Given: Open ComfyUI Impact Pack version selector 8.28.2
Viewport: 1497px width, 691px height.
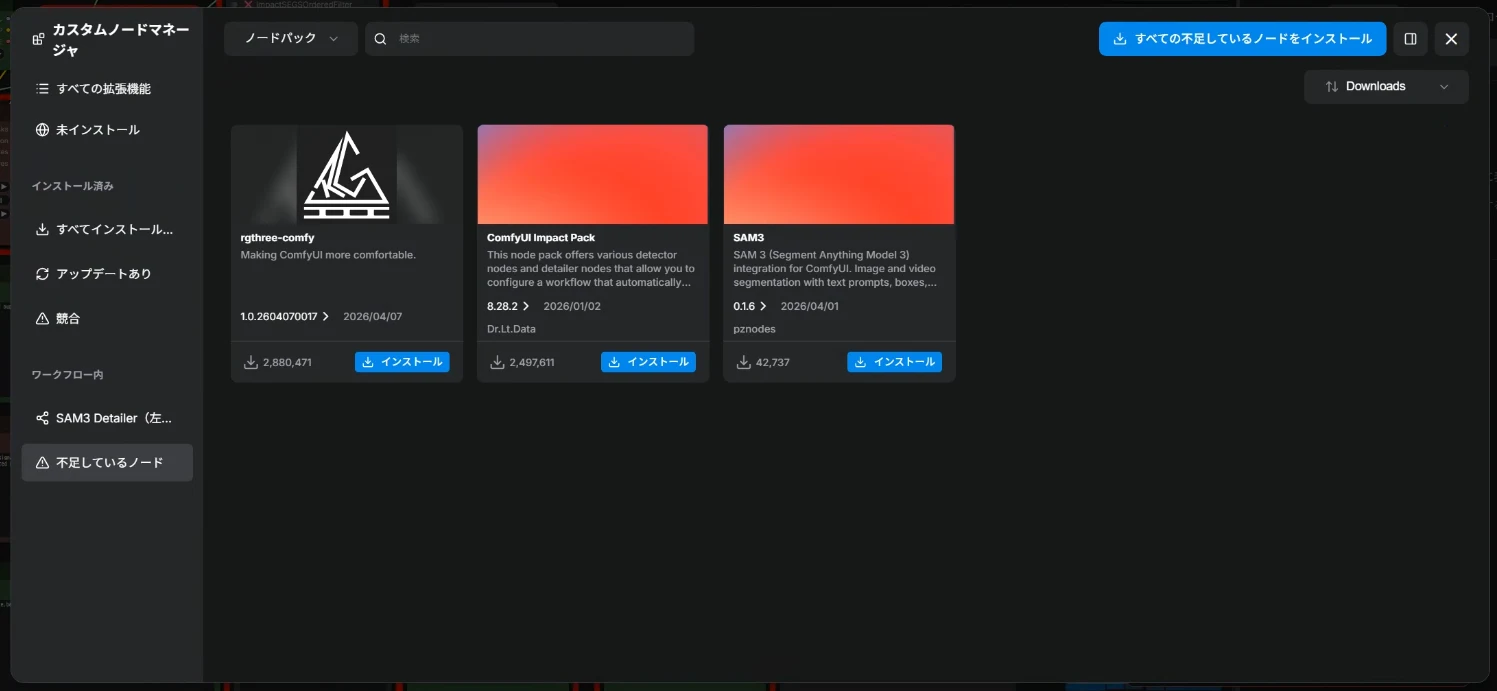Looking at the screenshot, I should [x=508, y=306].
